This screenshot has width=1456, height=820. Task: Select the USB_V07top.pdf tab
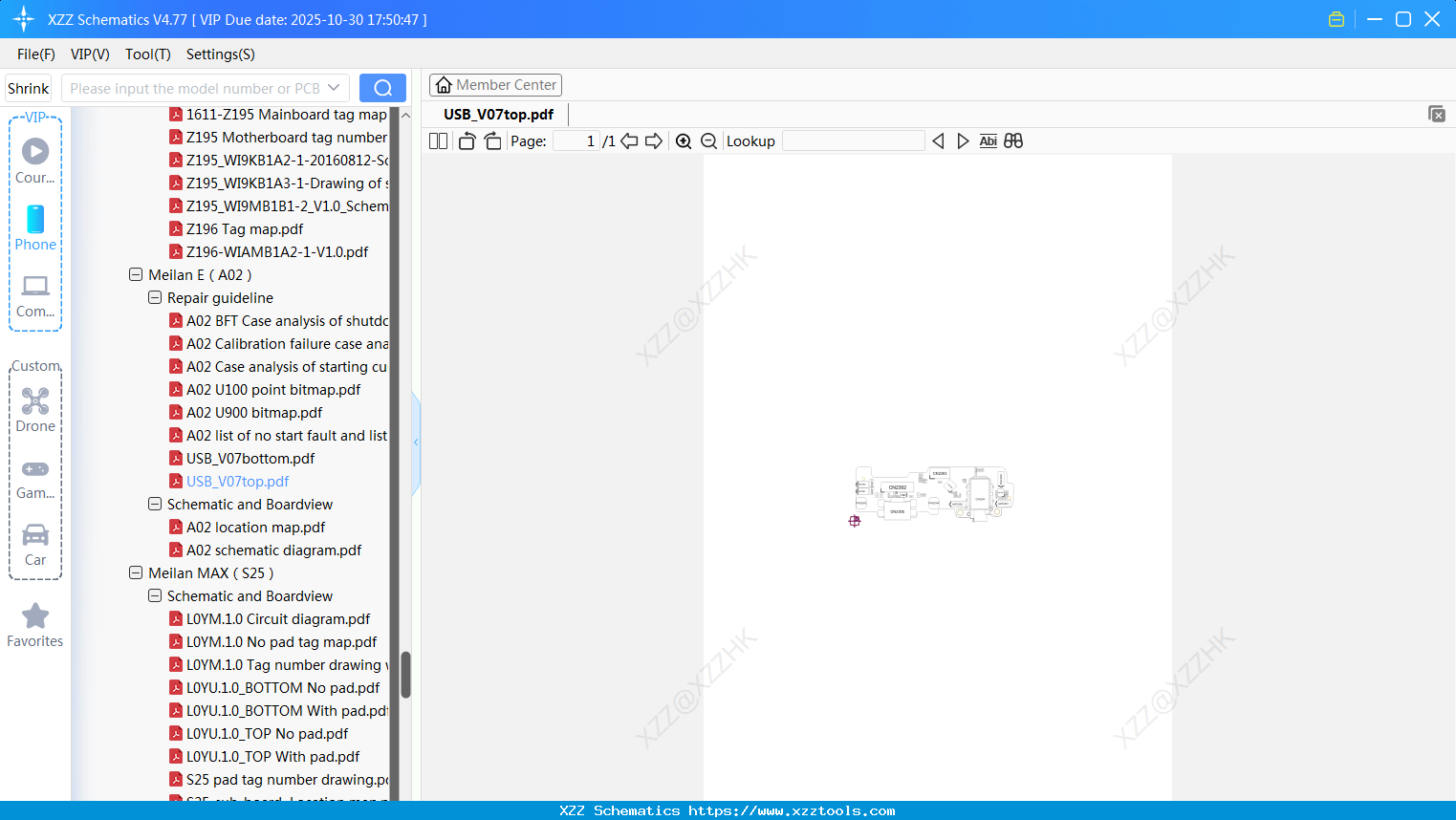pyautogui.click(x=498, y=115)
